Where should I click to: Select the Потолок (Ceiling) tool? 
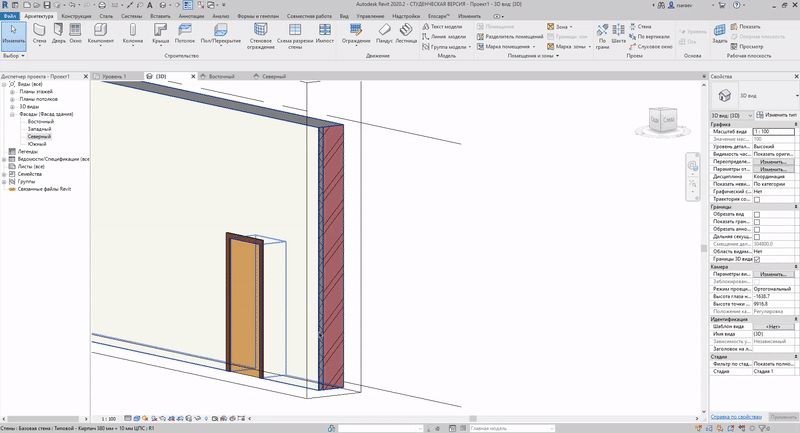coord(185,33)
